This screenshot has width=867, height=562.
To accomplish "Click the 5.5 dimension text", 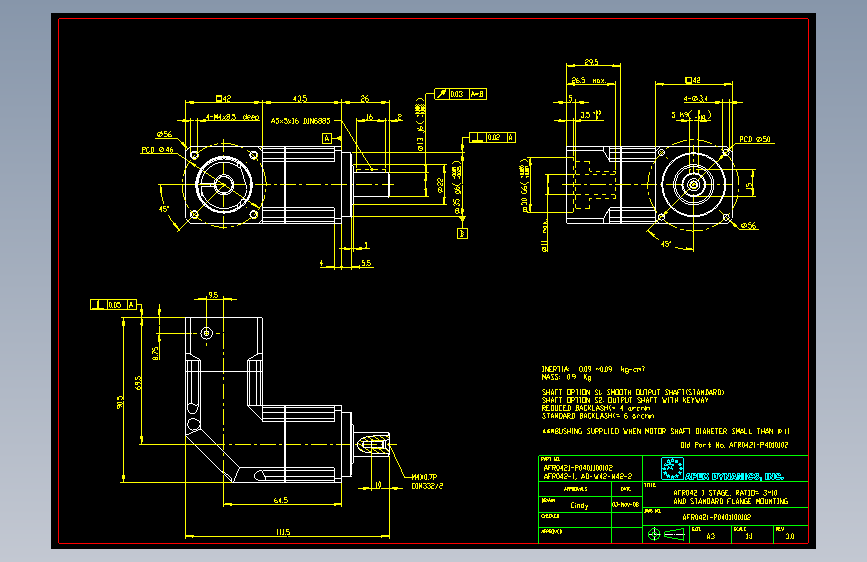I will [x=366, y=263].
